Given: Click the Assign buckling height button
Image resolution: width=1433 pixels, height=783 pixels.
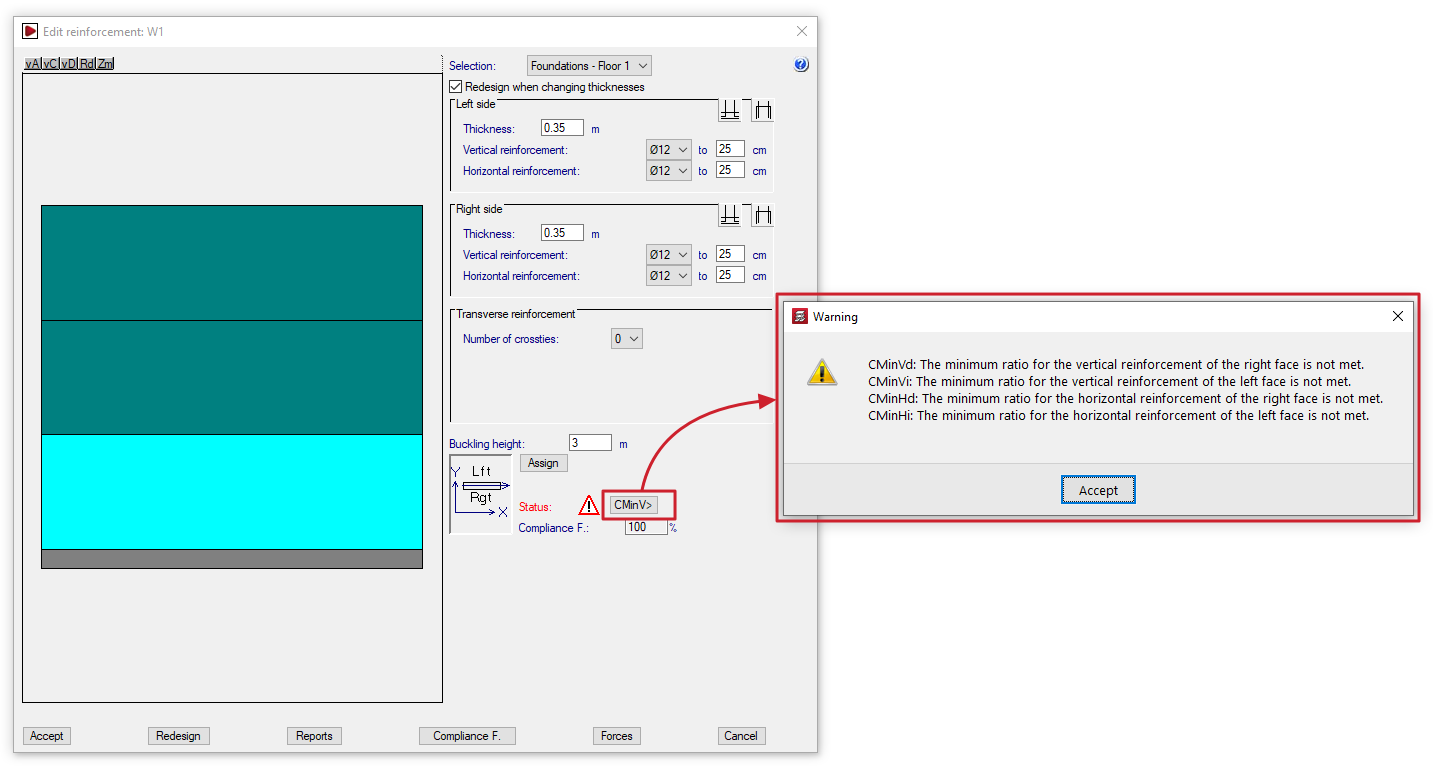Looking at the screenshot, I should click(x=543, y=463).
